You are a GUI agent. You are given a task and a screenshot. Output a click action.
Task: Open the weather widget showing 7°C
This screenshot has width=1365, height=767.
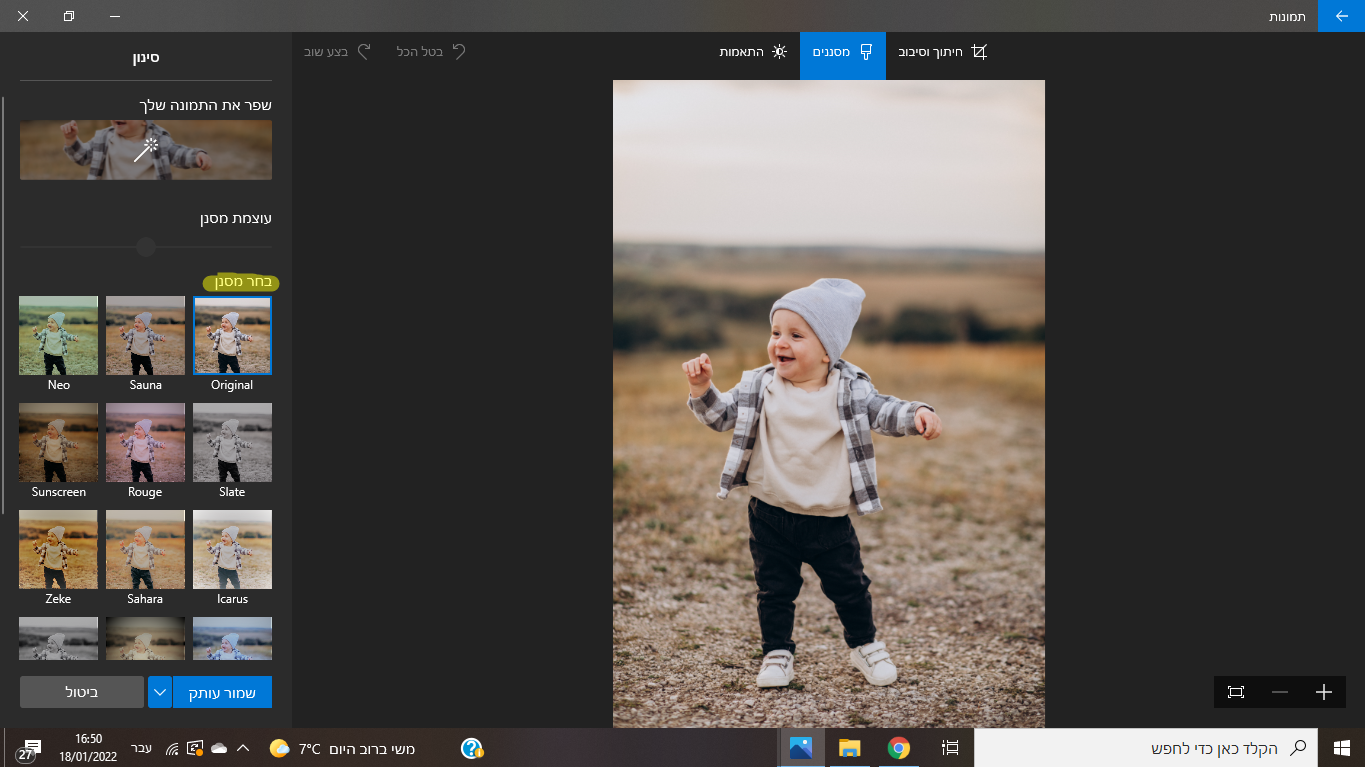[x=342, y=748]
